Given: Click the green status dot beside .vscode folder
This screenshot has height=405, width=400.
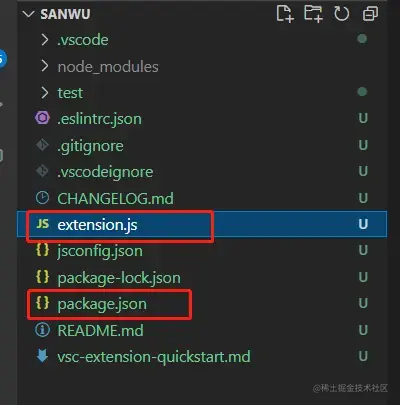Looking at the screenshot, I should pyautogui.click(x=362, y=39).
